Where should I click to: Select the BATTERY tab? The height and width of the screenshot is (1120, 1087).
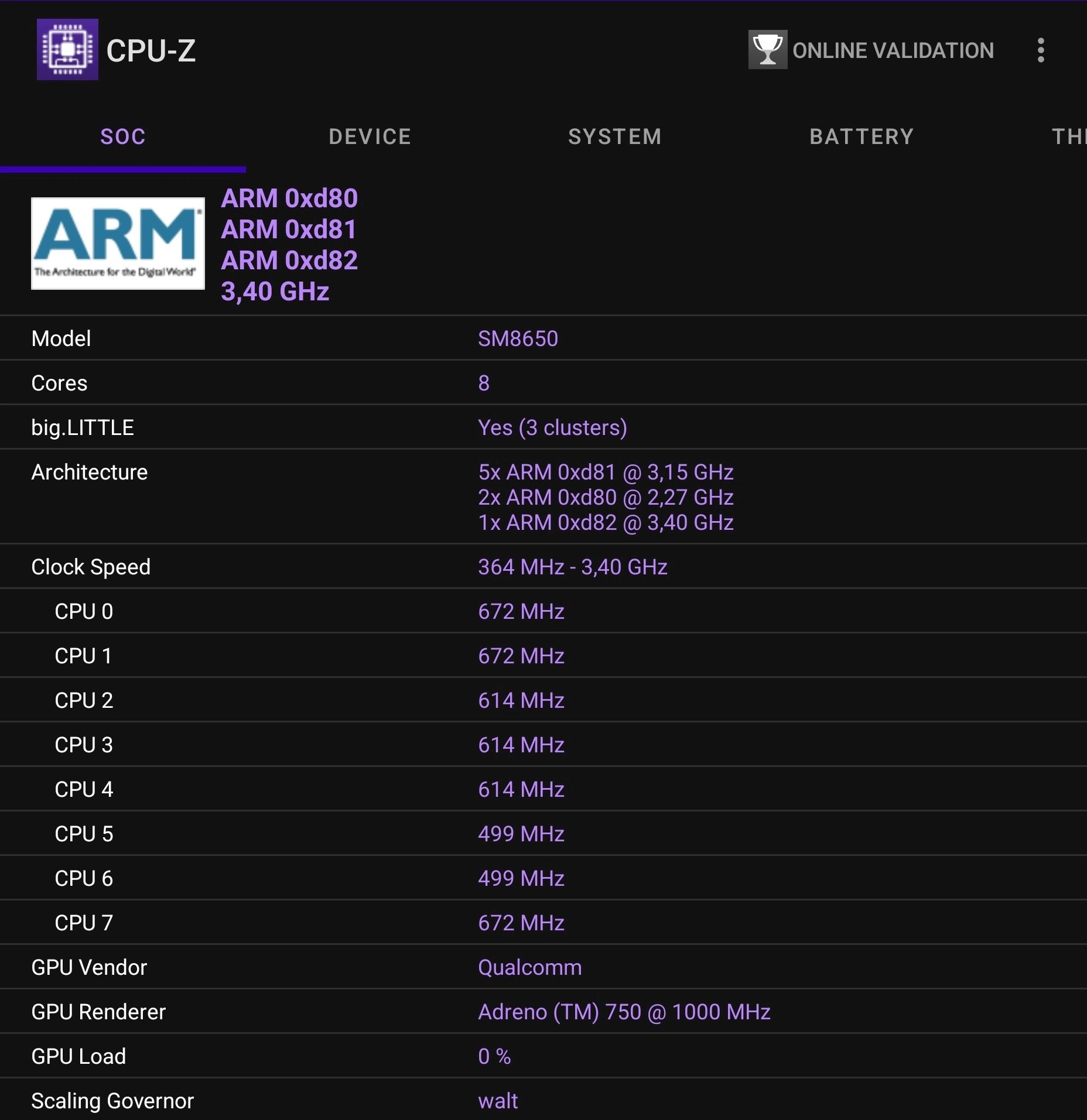862,136
